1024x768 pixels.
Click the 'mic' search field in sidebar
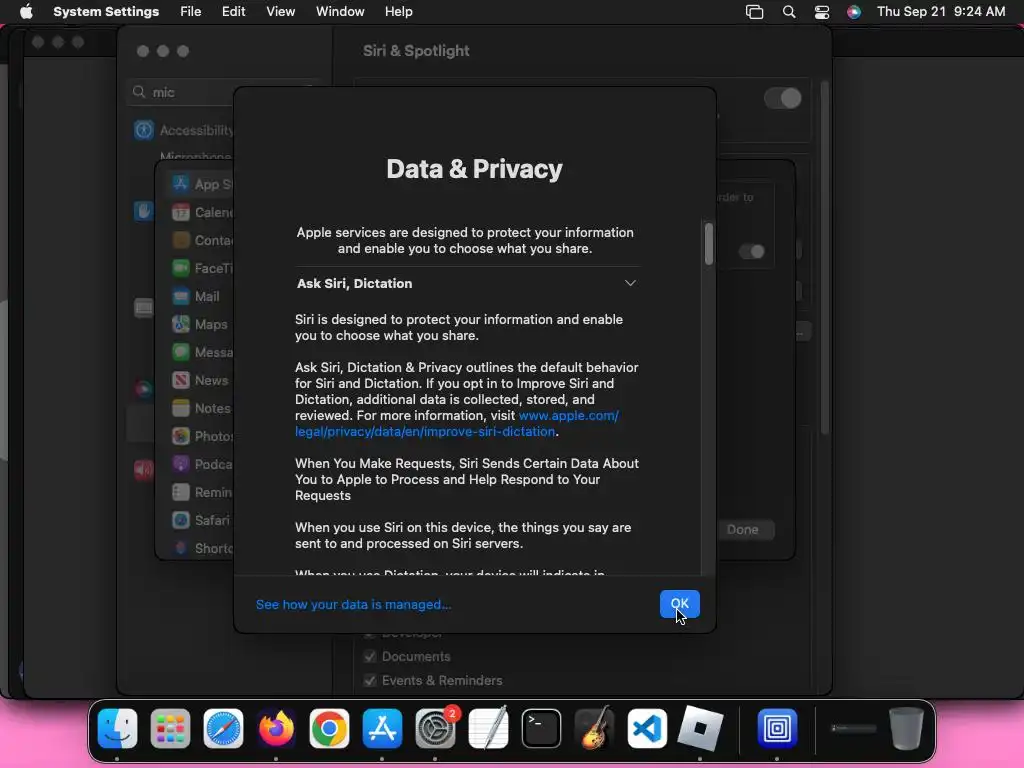tap(222, 92)
